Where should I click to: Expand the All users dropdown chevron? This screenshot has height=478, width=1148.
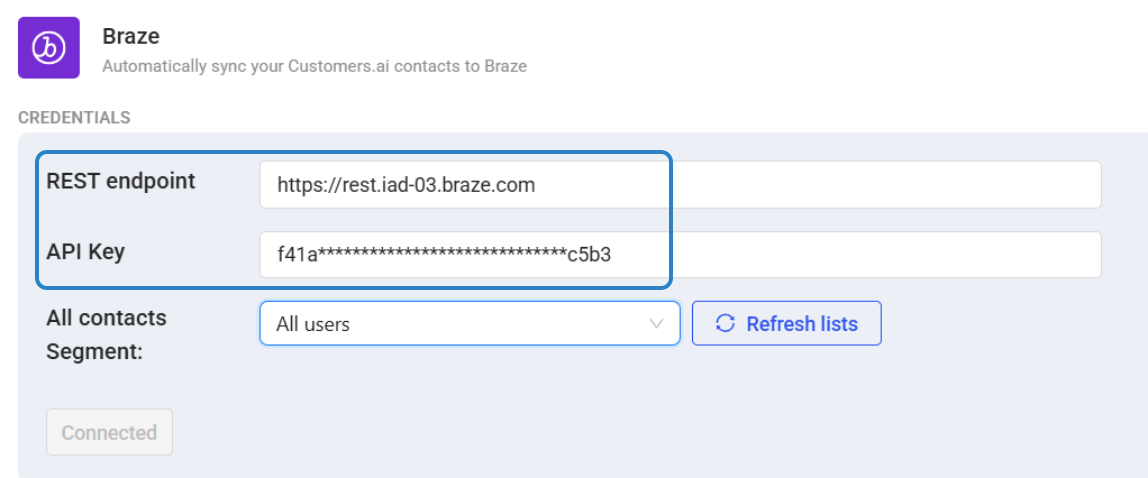(656, 324)
